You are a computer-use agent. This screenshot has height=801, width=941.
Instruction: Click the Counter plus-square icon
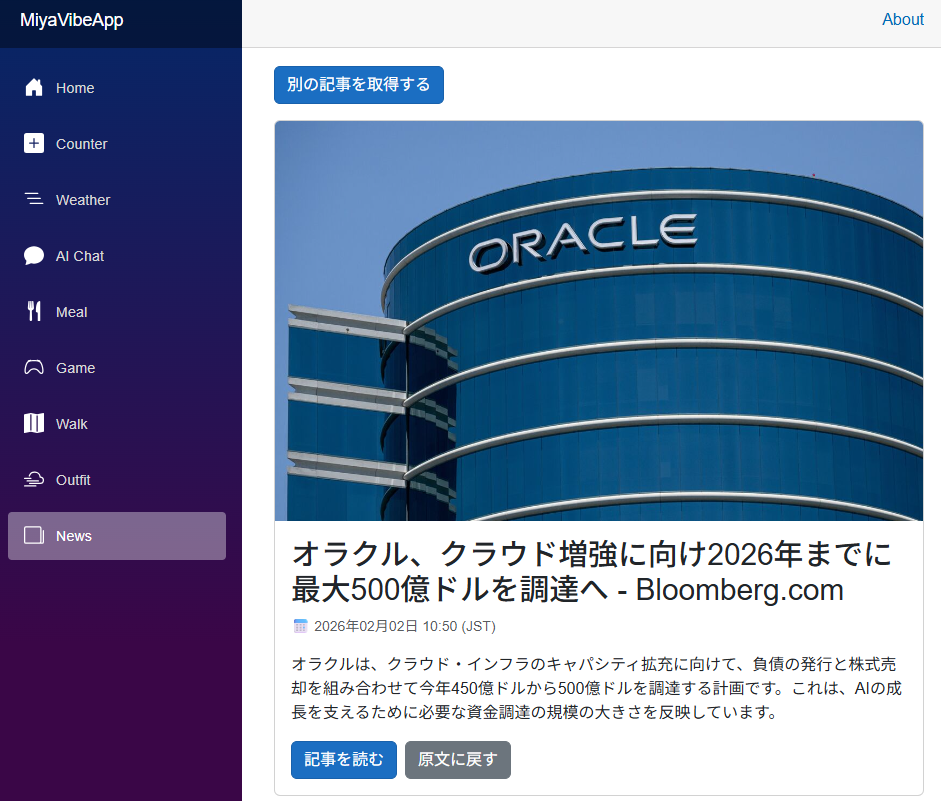point(34,143)
